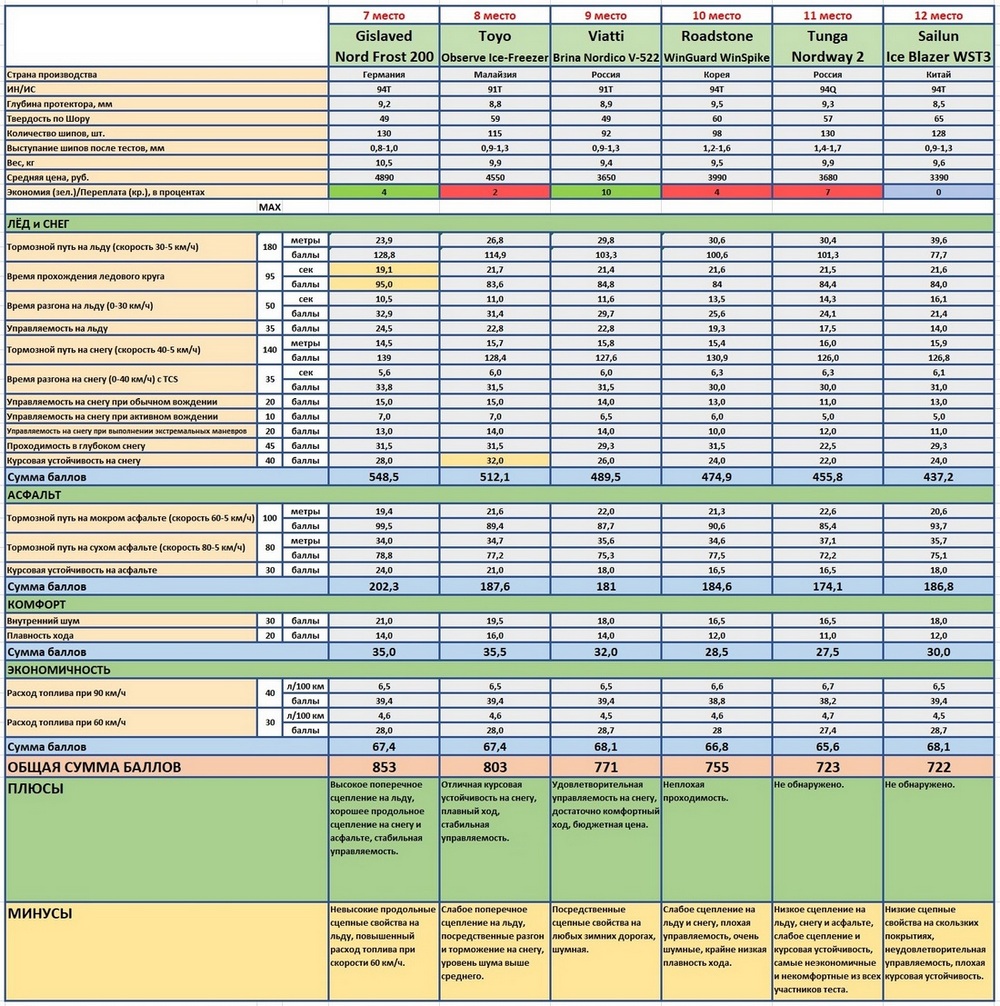Click the '94Q' index cell for Tunga
The width and height of the screenshot is (1000, 1006).
827,89
